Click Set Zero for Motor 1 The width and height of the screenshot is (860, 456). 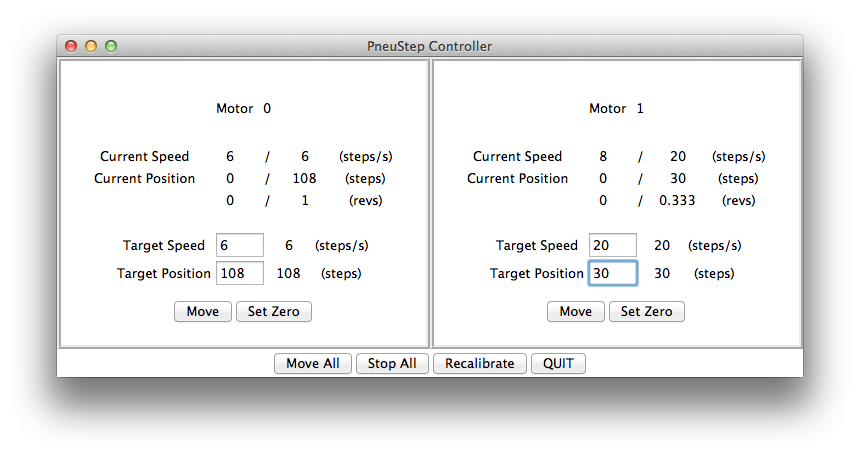coord(647,312)
